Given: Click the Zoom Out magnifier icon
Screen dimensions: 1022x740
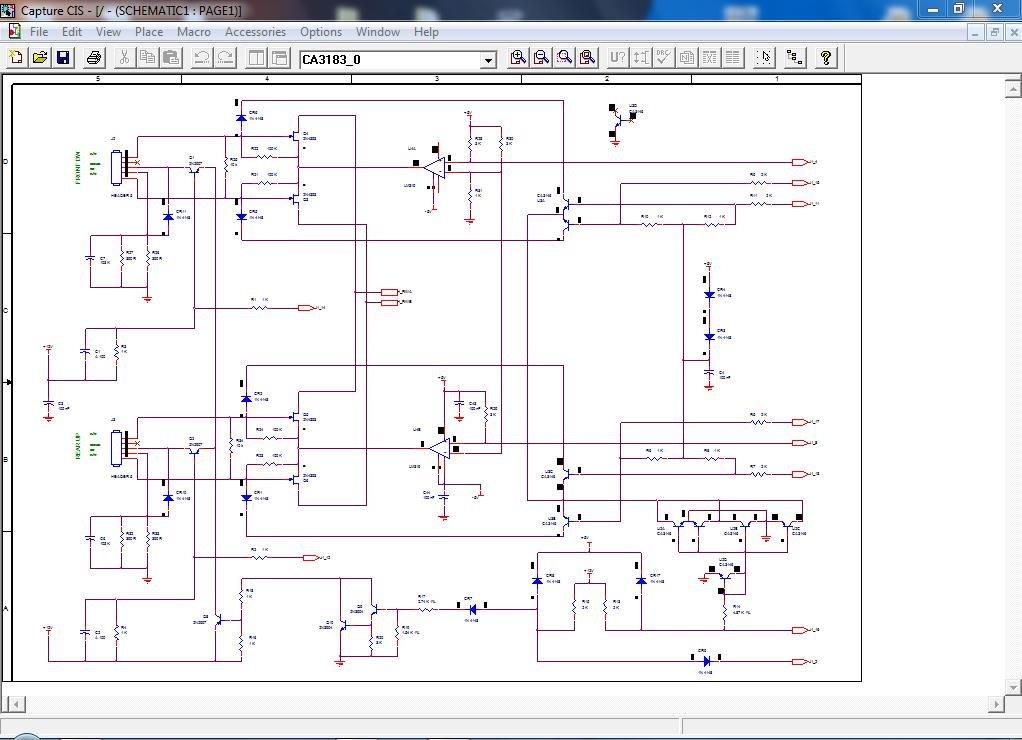Looking at the screenshot, I should (x=541, y=58).
